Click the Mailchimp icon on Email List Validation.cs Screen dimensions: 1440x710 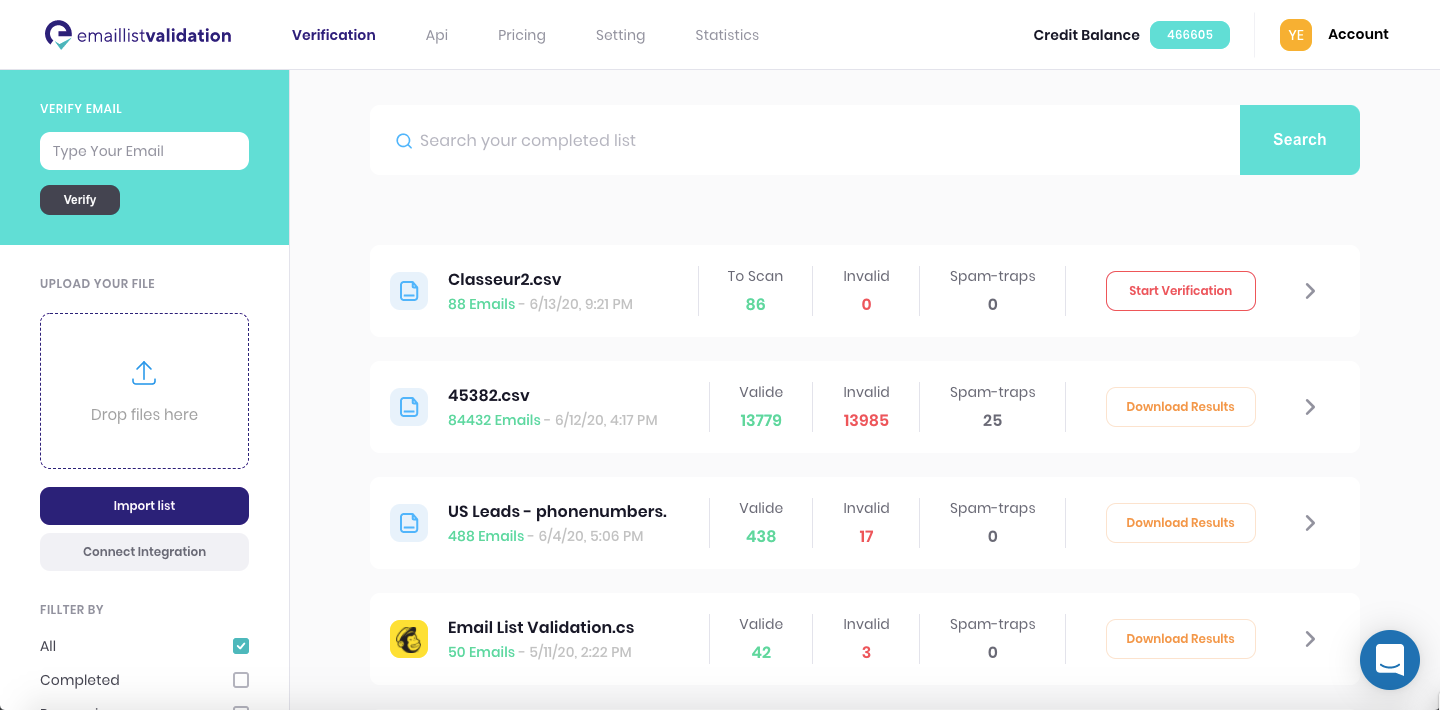(409, 638)
